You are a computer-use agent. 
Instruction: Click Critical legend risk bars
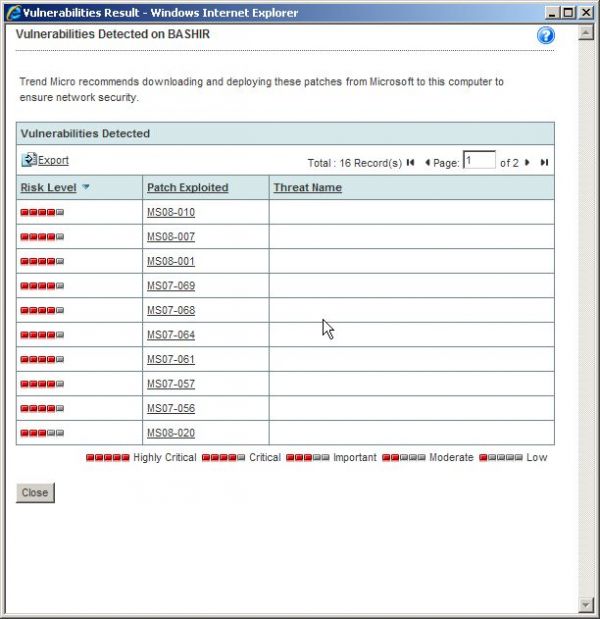point(223,458)
